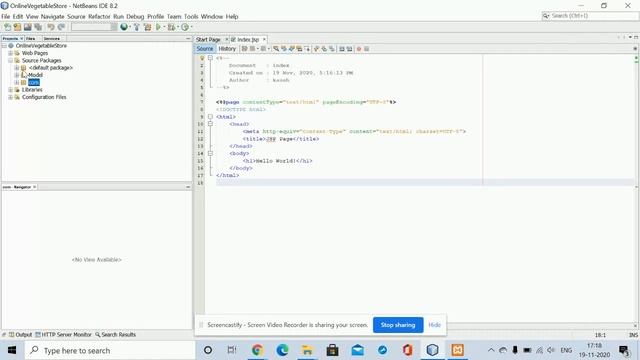Click the globe browser icon in toolbar
640x360 pixels.
124,27
